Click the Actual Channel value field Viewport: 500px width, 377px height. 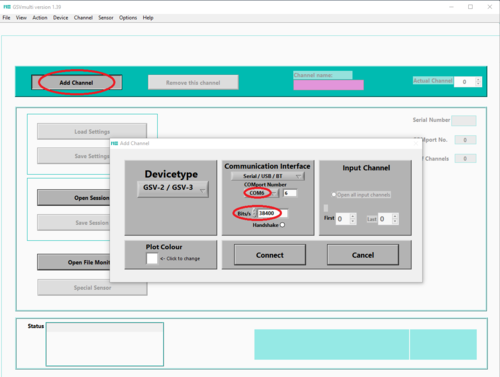(x=465, y=82)
